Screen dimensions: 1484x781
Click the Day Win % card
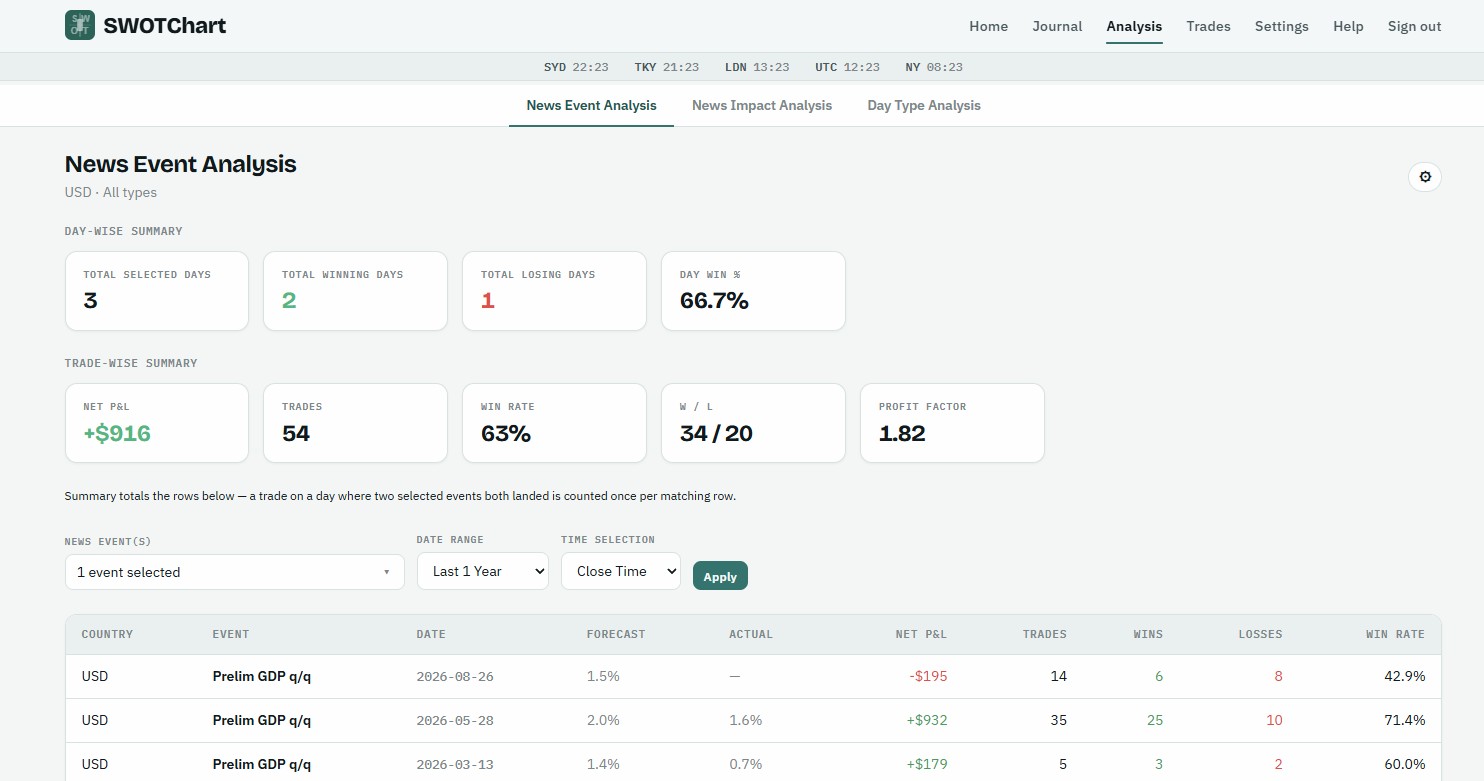pyautogui.click(x=753, y=291)
